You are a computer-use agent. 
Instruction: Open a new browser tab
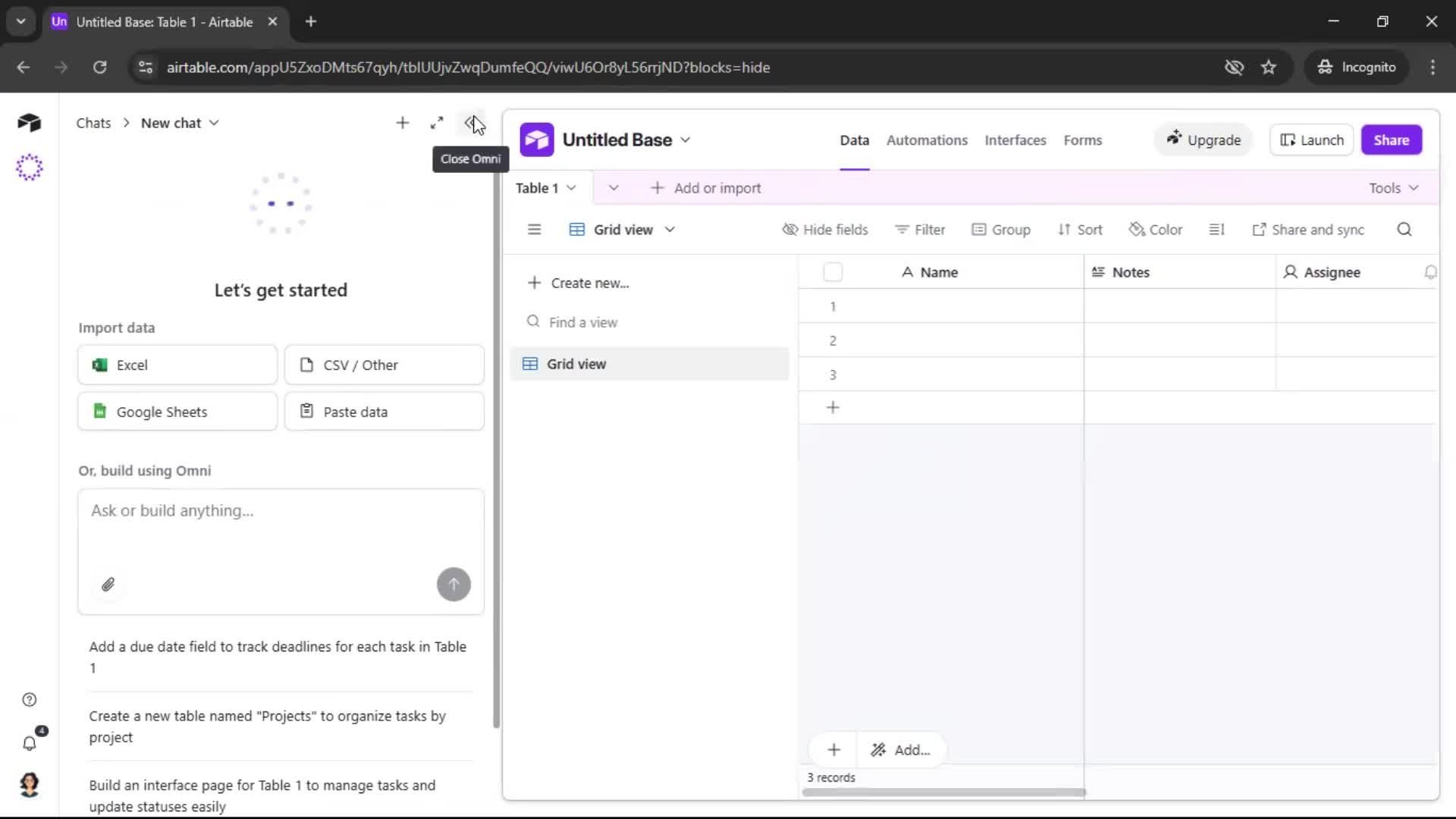pyautogui.click(x=311, y=22)
